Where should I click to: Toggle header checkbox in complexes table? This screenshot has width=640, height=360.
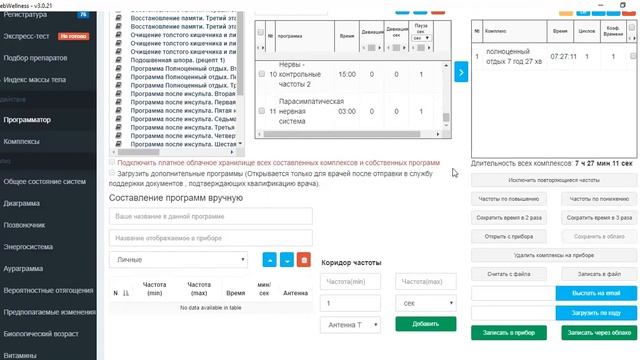click(x=632, y=27)
